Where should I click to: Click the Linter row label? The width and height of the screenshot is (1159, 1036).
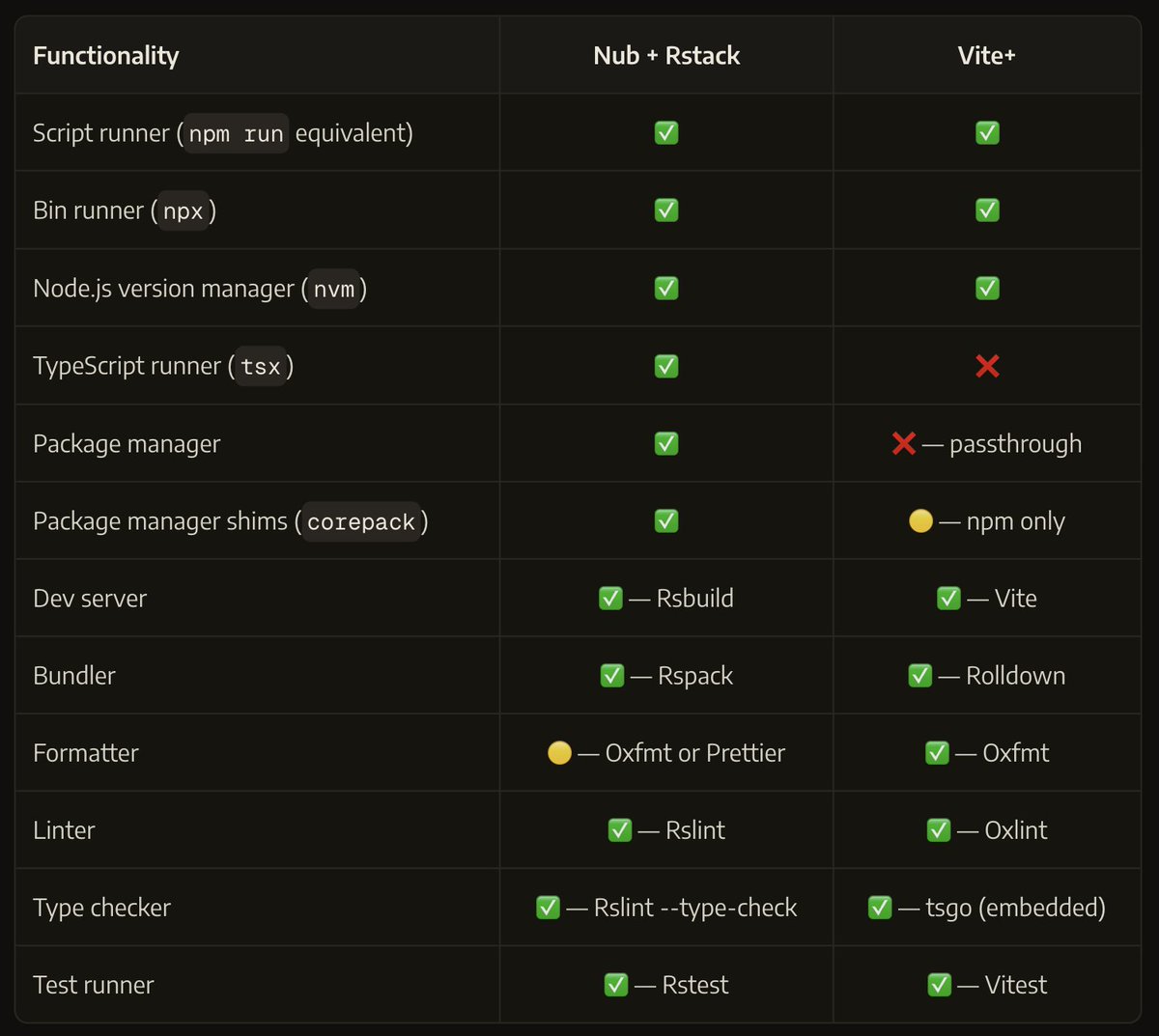[x=64, y=830]
